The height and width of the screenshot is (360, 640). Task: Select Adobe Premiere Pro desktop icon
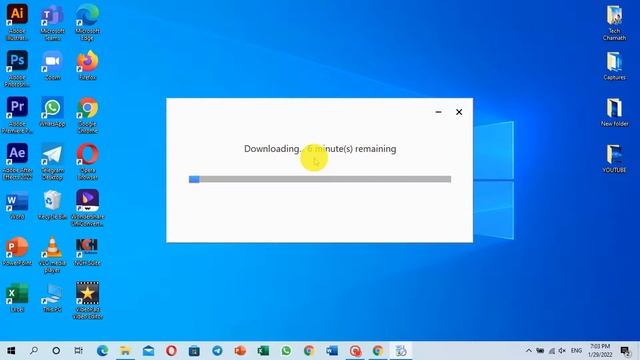pos(17,114)
